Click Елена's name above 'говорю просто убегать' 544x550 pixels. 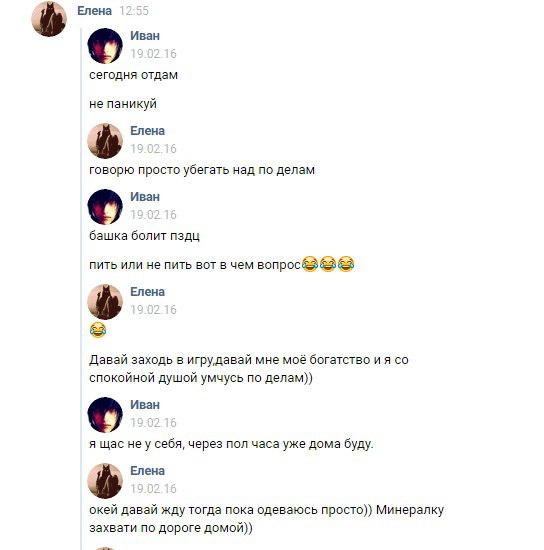147,131
